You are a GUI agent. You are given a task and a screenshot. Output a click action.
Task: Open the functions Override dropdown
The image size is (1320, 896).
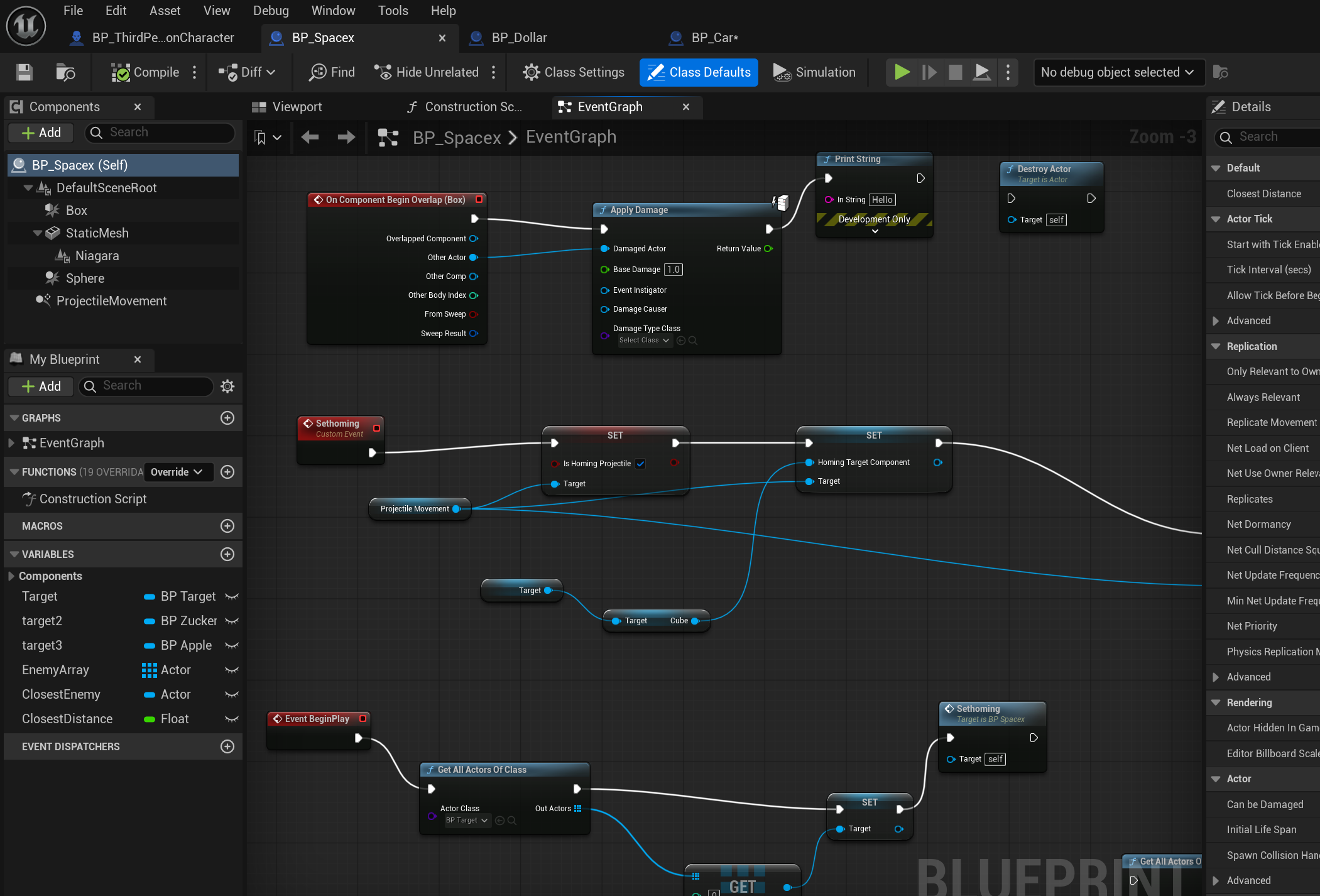click(x=178, y=472)
